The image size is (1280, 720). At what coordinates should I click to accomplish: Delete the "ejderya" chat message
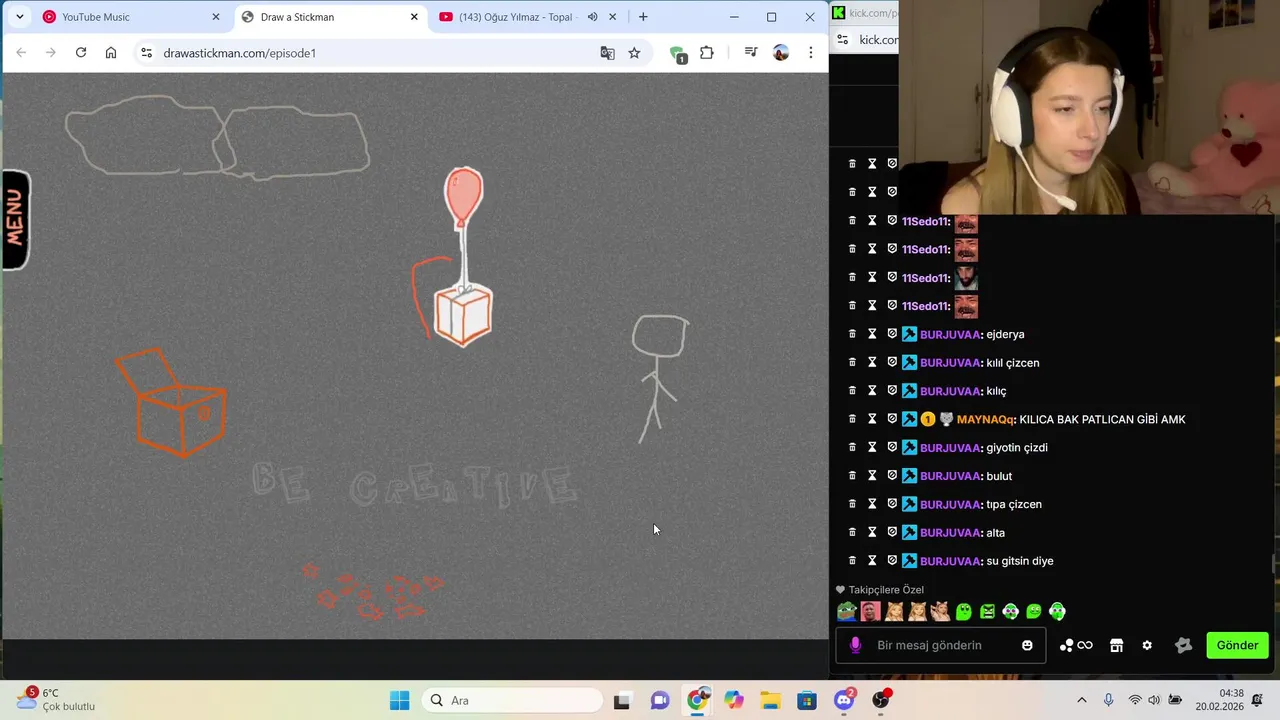pyautogui.click(x=852, y=334)
